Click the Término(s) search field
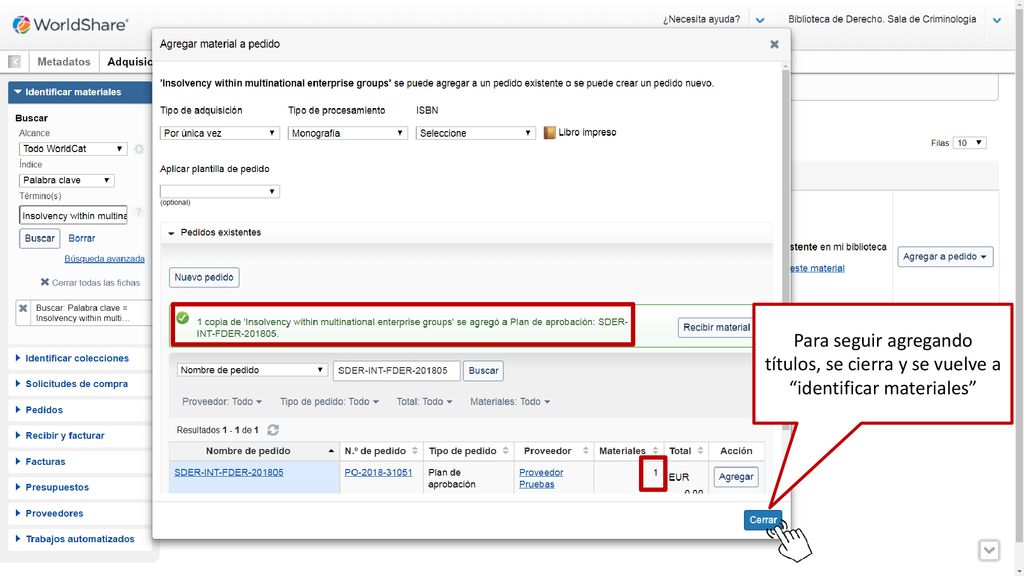Viewport: 1024px width, 576px height. tap(73, 216)
